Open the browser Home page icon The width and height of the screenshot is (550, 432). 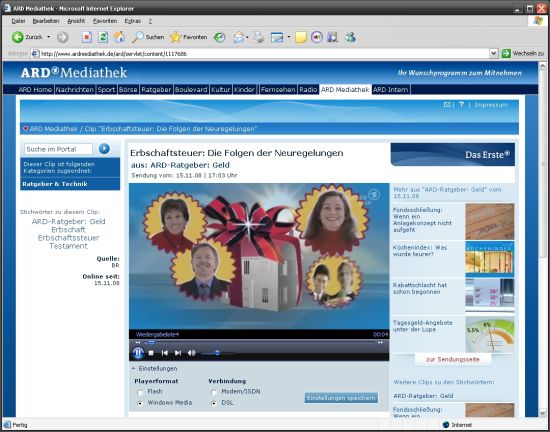pyautogui.click(x=119, y=37)
